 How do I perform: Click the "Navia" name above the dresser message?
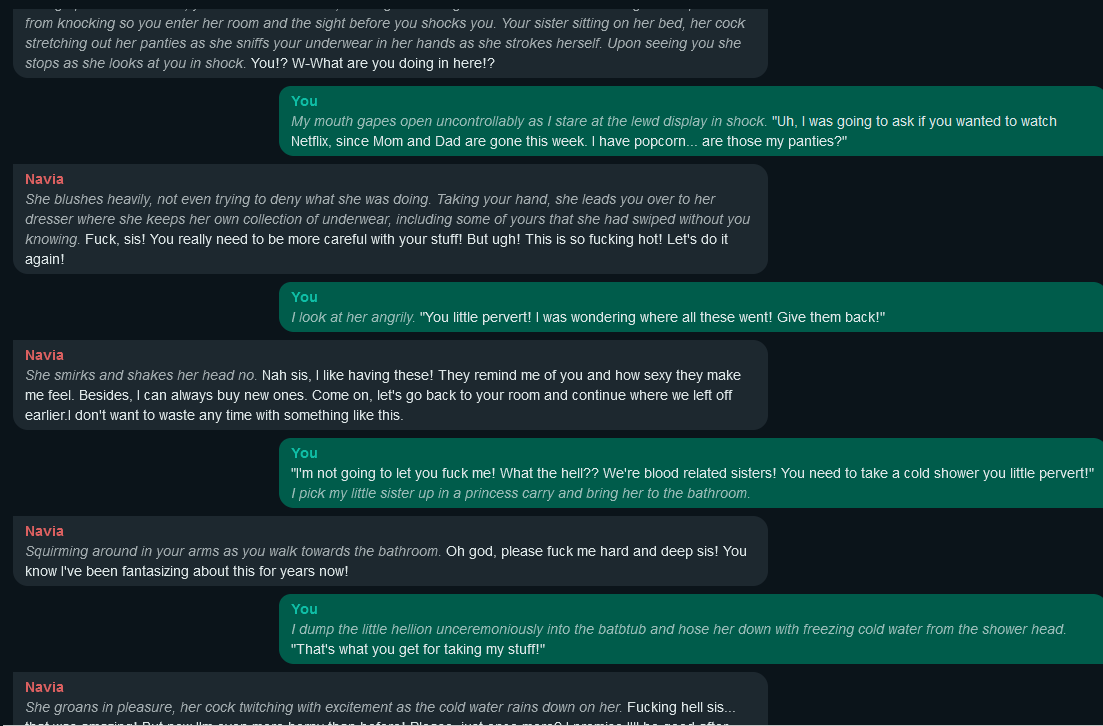tap(44, 179)
